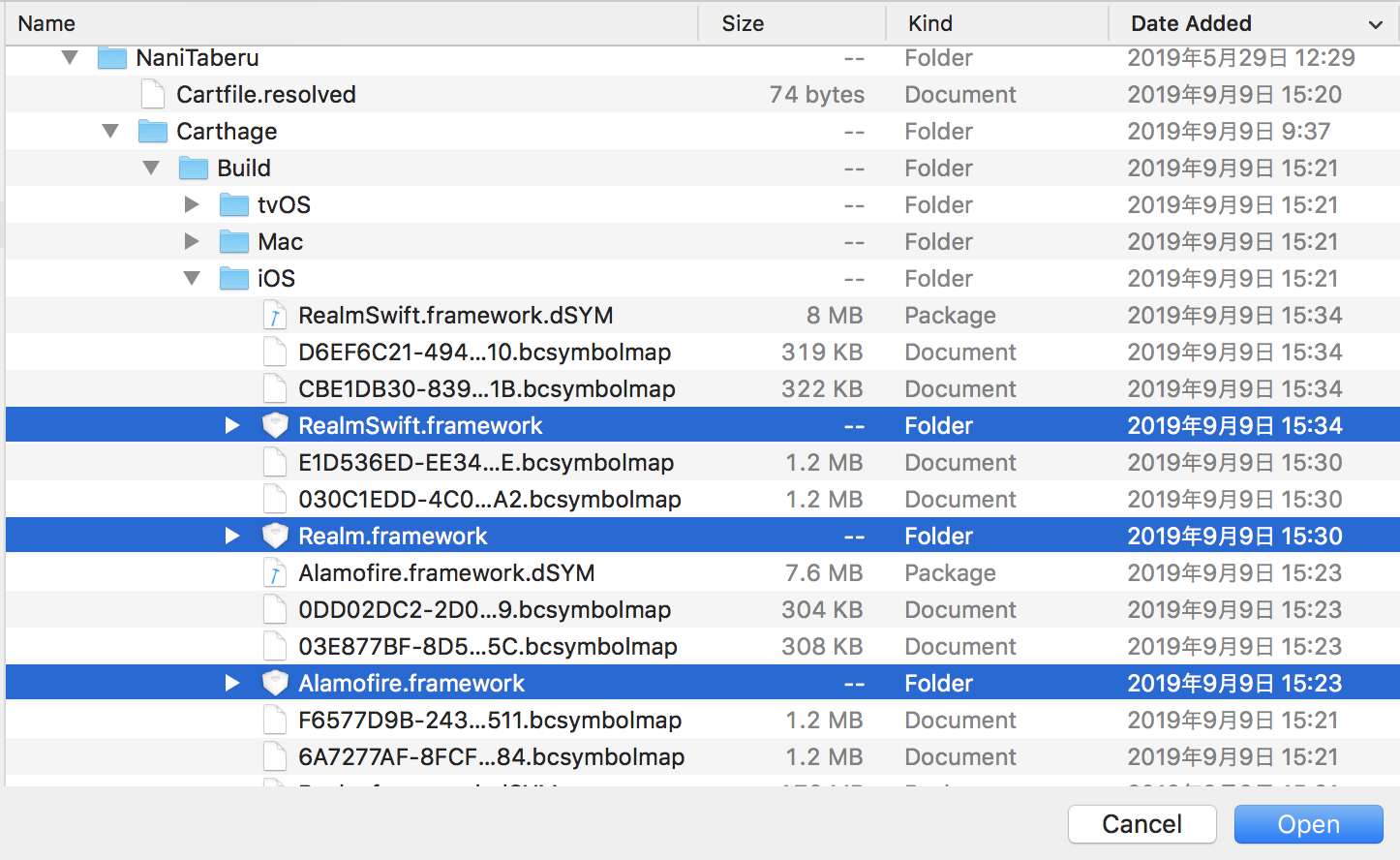Click the F6577D9B bcsymbolmap file icon
1400x860 pixels.
click(x=275, y=720)
